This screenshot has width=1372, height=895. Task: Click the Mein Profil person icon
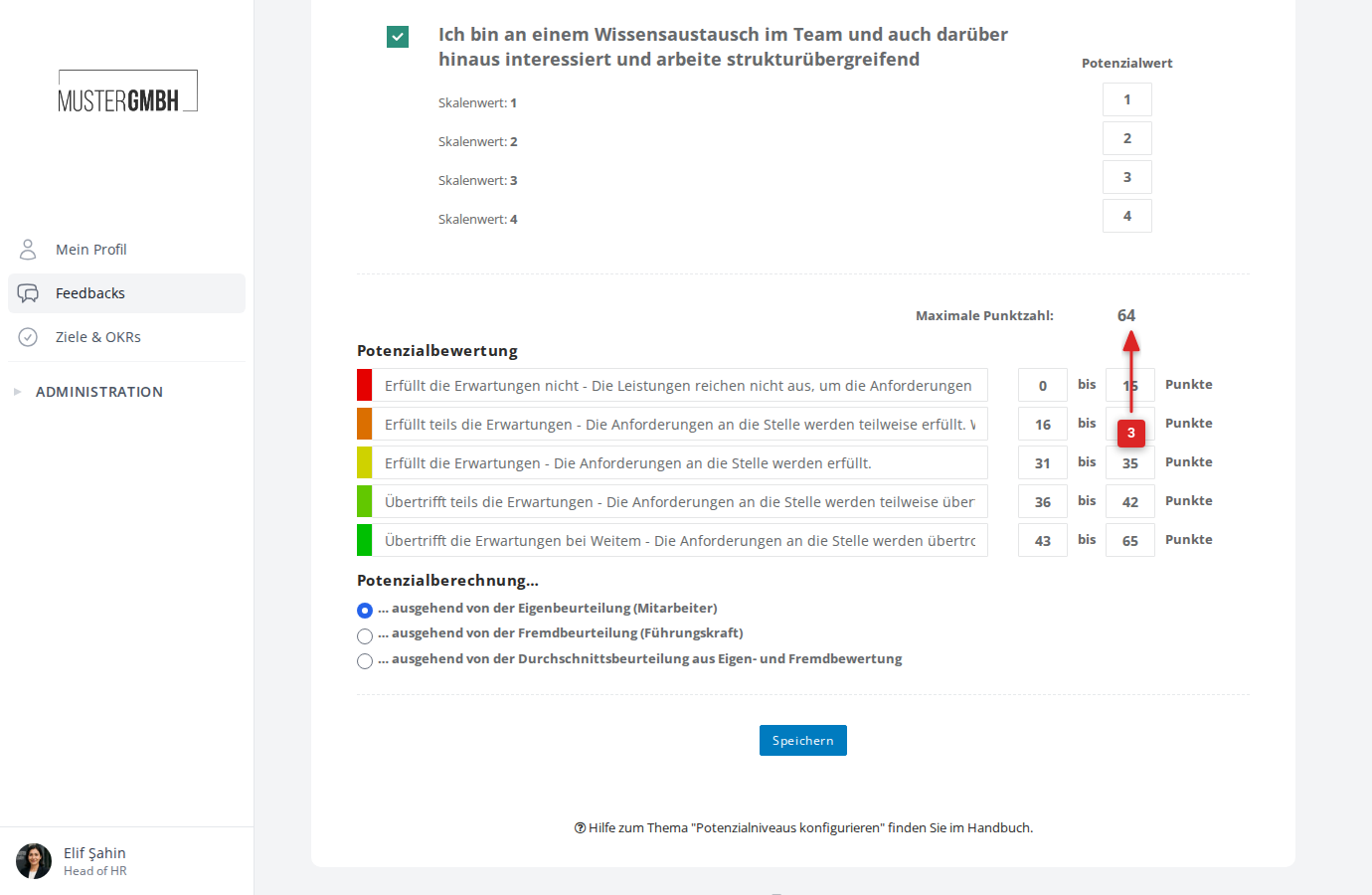coord(28,249)
